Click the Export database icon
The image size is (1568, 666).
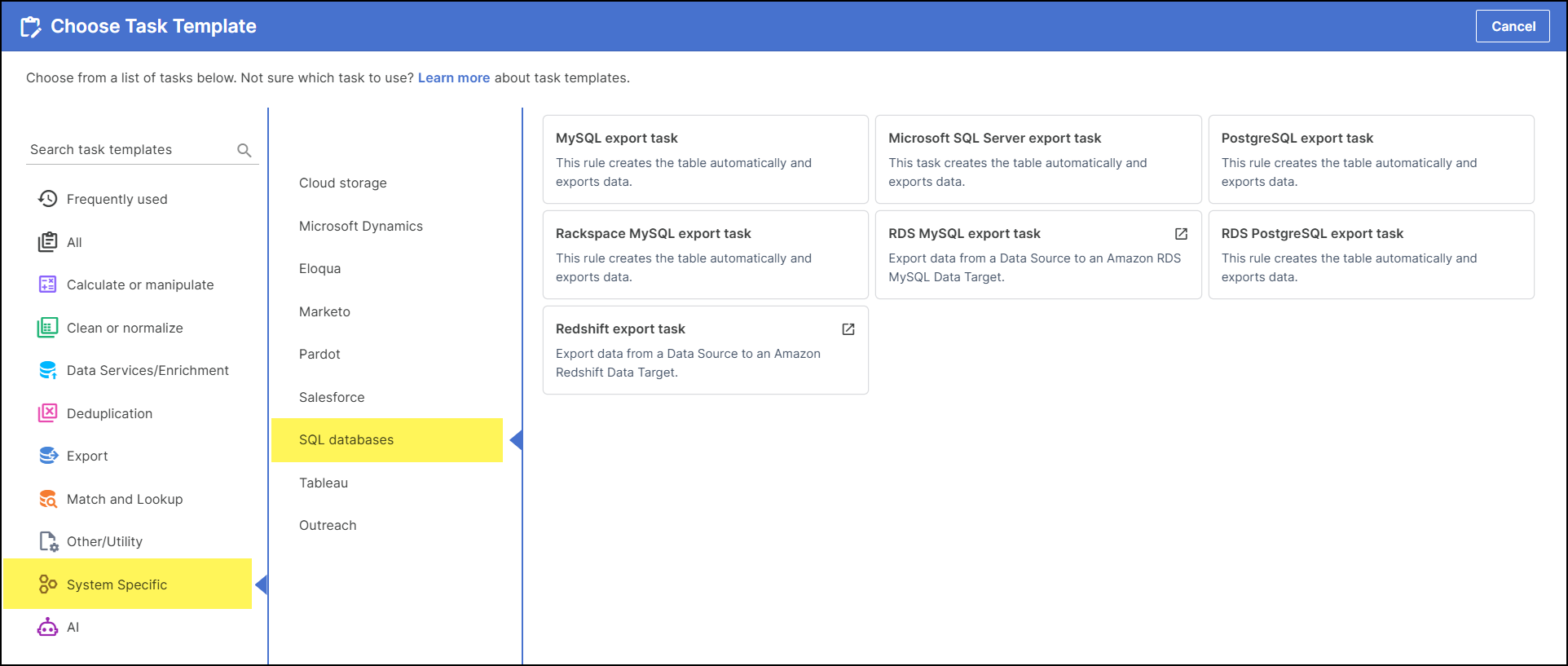click(x=48, y=456)
